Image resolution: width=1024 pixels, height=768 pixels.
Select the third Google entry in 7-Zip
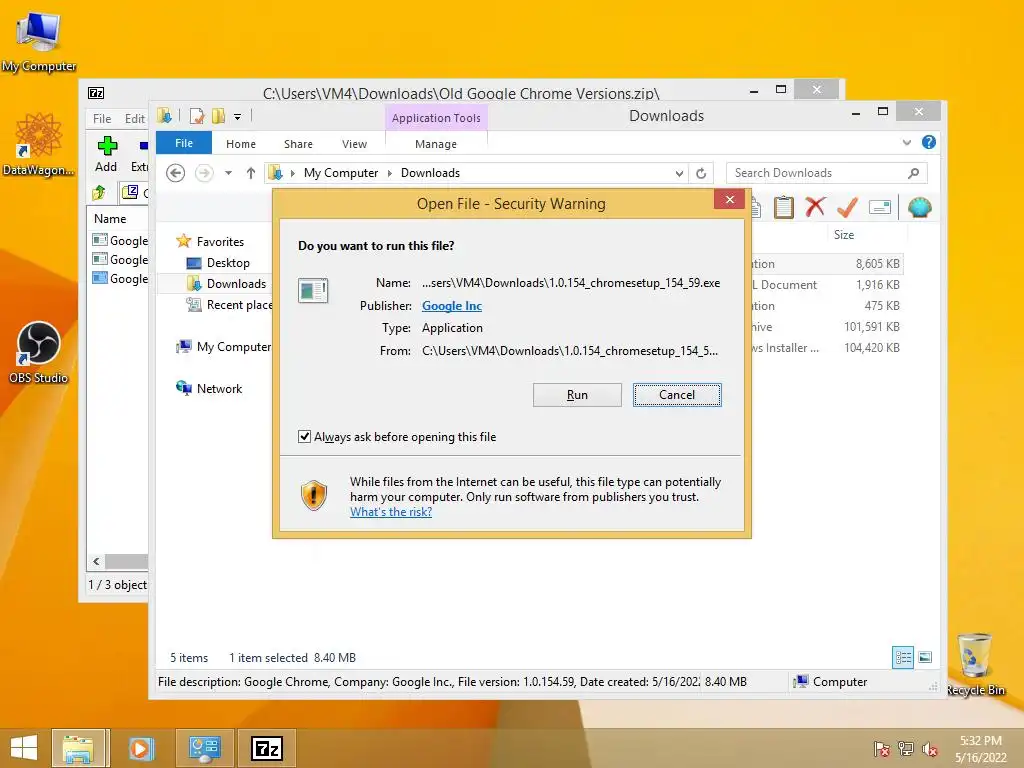[x=120, y=278]
